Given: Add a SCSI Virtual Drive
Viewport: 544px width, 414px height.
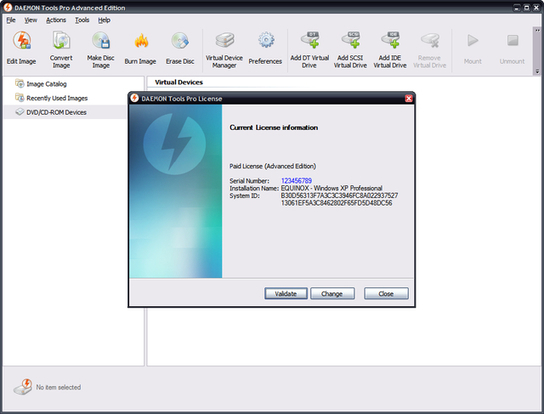Looking at the screenshot, I should point(350,49).
